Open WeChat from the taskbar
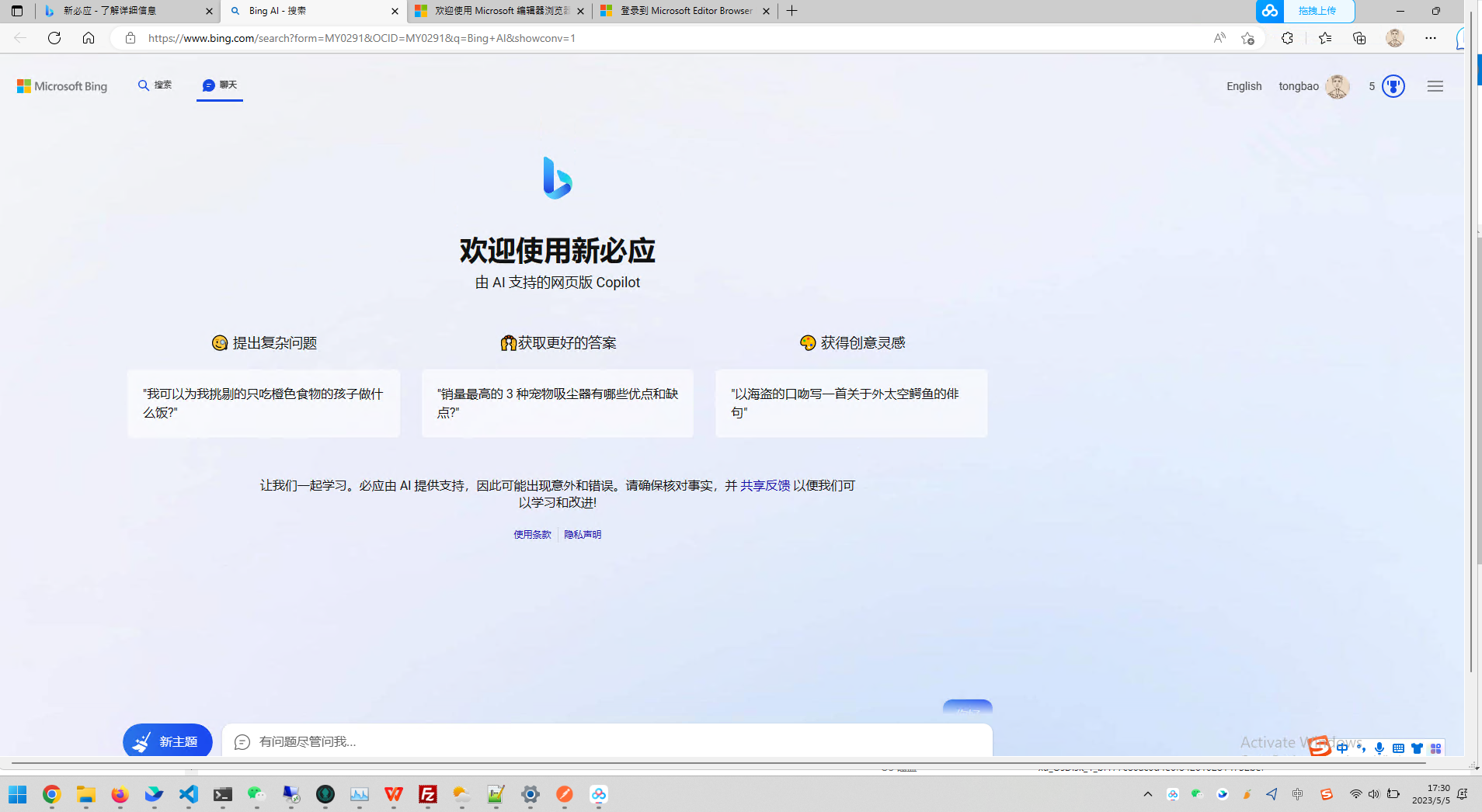The image size is (1482, 812). coord(256,795)
